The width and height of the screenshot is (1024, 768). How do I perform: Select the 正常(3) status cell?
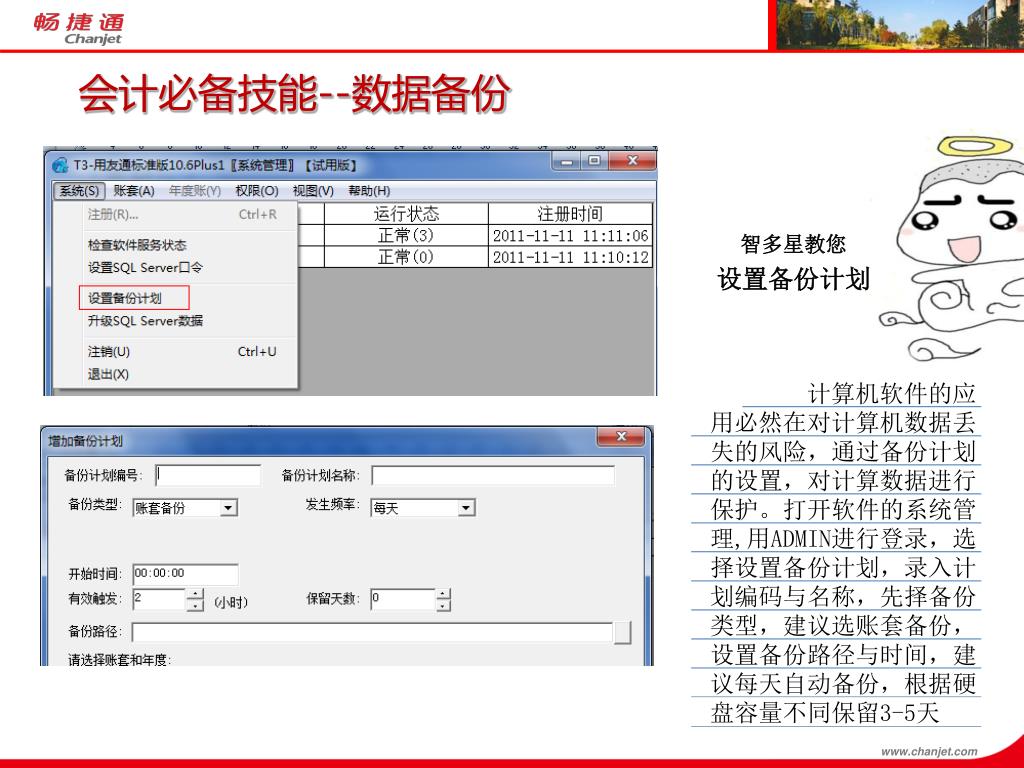406,235
